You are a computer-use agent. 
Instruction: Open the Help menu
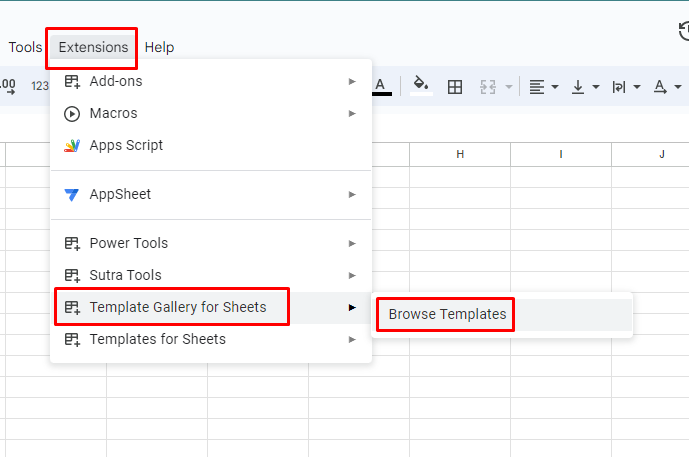coord(159,47)
